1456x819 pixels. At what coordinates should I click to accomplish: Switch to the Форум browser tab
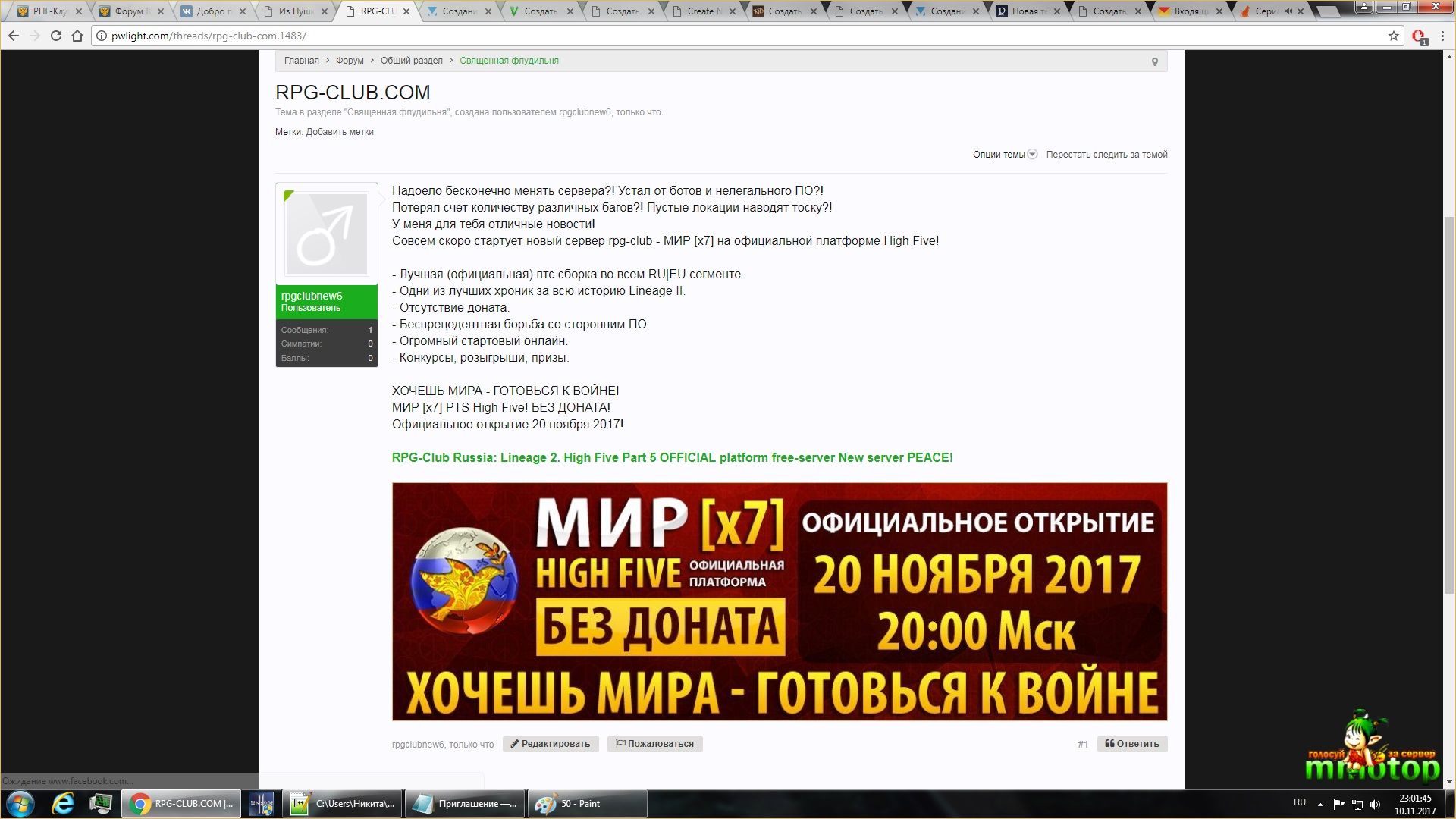pos(130,11)
